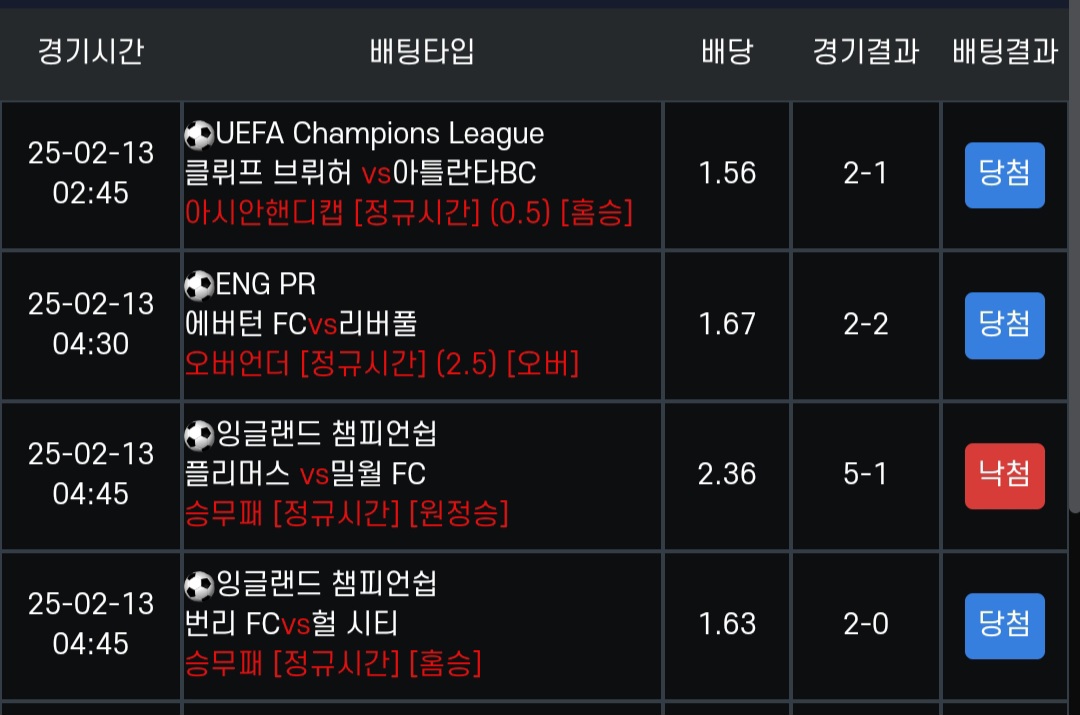Click the 오버언더 (2.5) 오버 bet type
The height and width of the screenshot is (715, 1080).
click(x=382, y=364)
